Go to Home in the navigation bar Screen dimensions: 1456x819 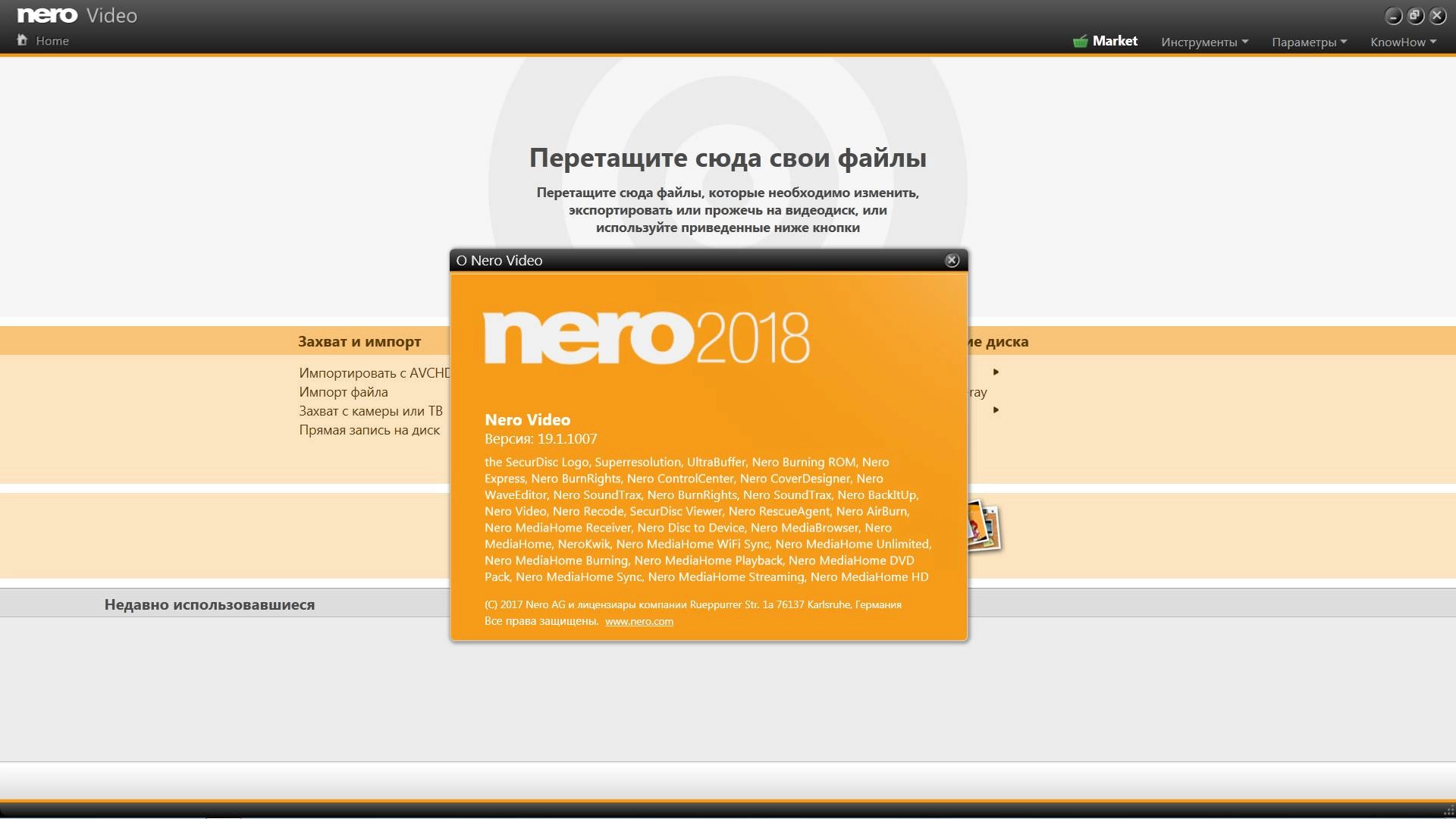(52, 41)
